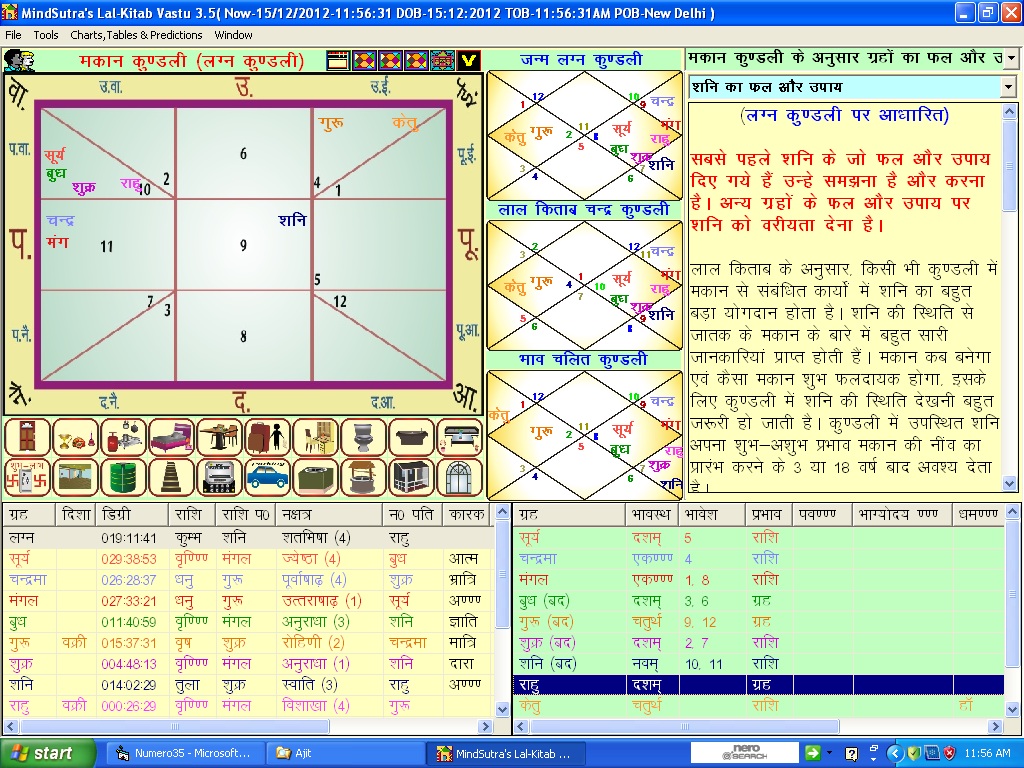Click the डिग्री column header

pos(133,515)
